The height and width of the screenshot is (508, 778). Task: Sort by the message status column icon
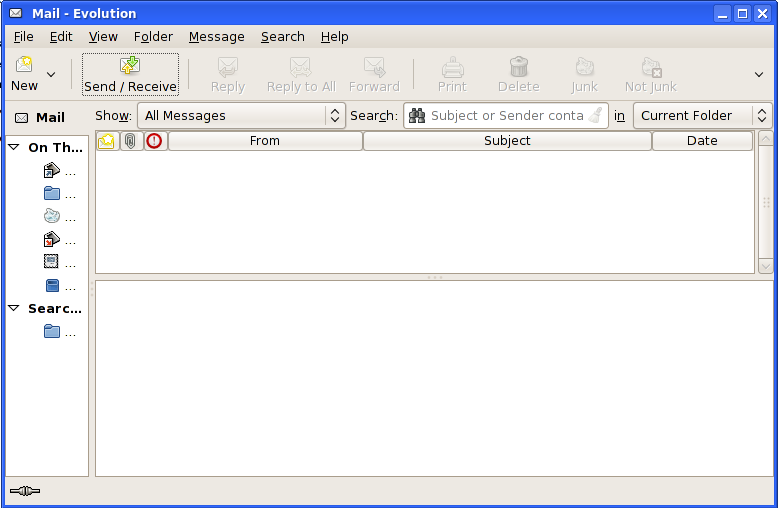[107, 141]
